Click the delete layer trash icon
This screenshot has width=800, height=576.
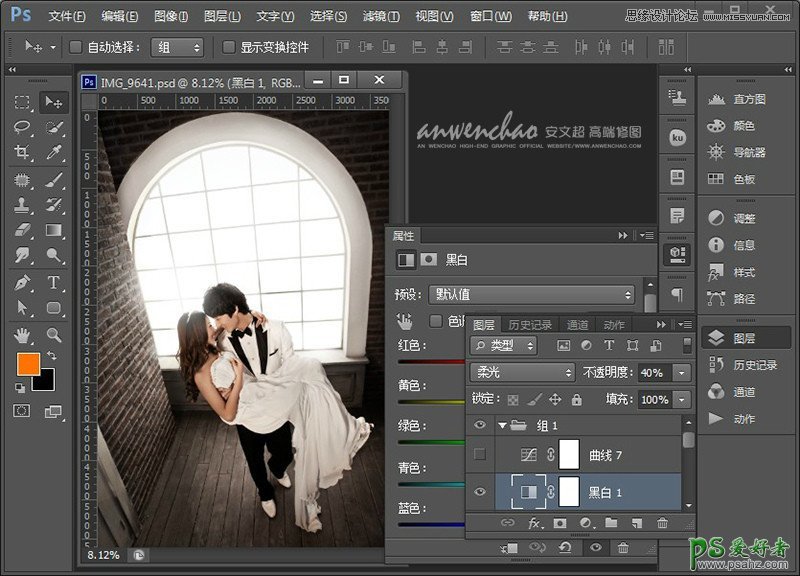[662, 523]
